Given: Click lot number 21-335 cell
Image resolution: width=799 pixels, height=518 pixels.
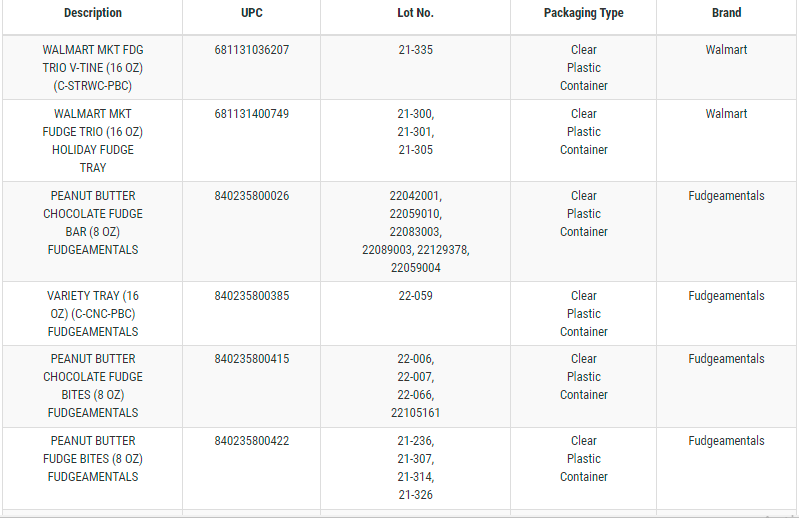Looking at the screenshot, I should tap(415, 50).
